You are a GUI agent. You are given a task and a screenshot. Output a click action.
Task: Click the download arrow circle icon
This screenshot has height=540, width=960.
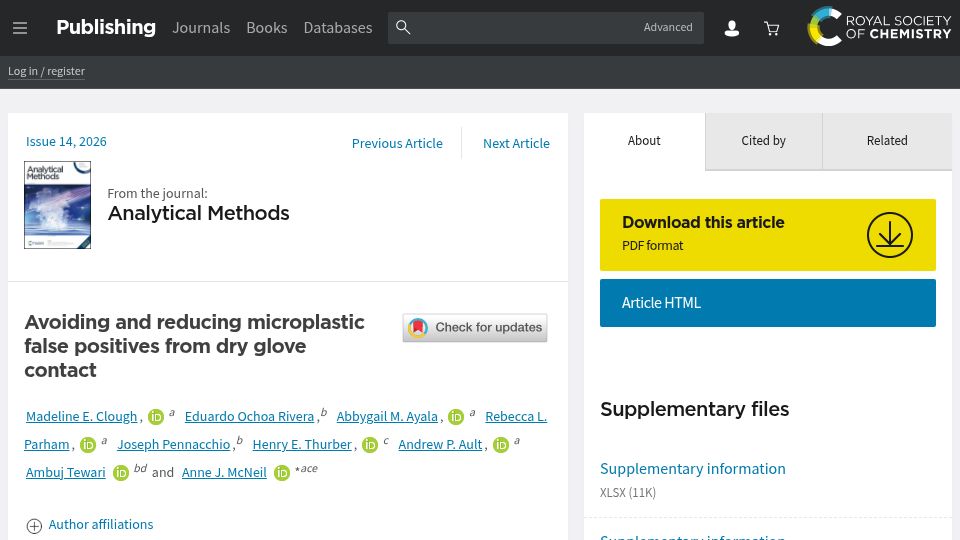click(x=890, y=235)
